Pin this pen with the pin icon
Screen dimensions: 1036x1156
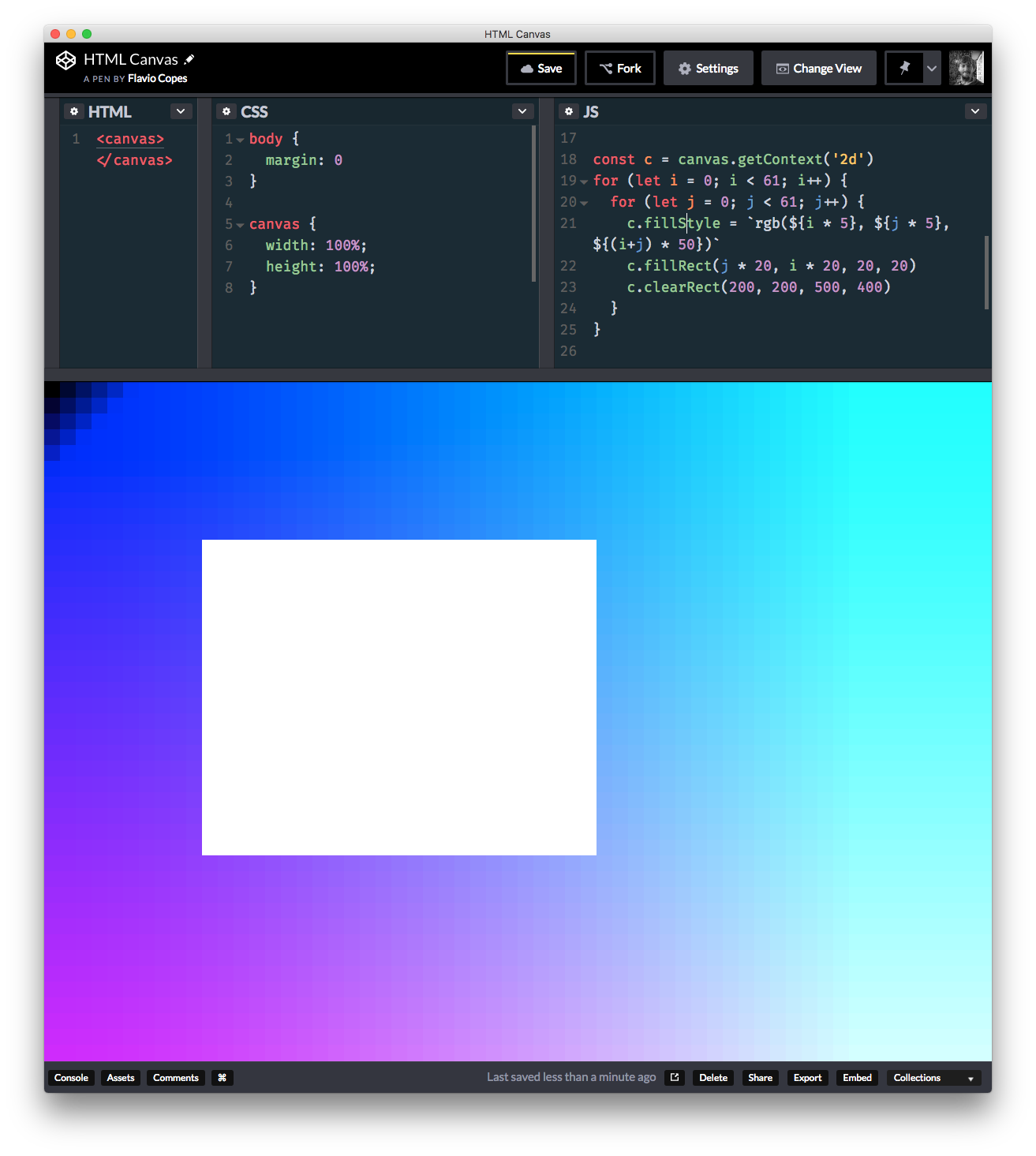coord(904,68)
